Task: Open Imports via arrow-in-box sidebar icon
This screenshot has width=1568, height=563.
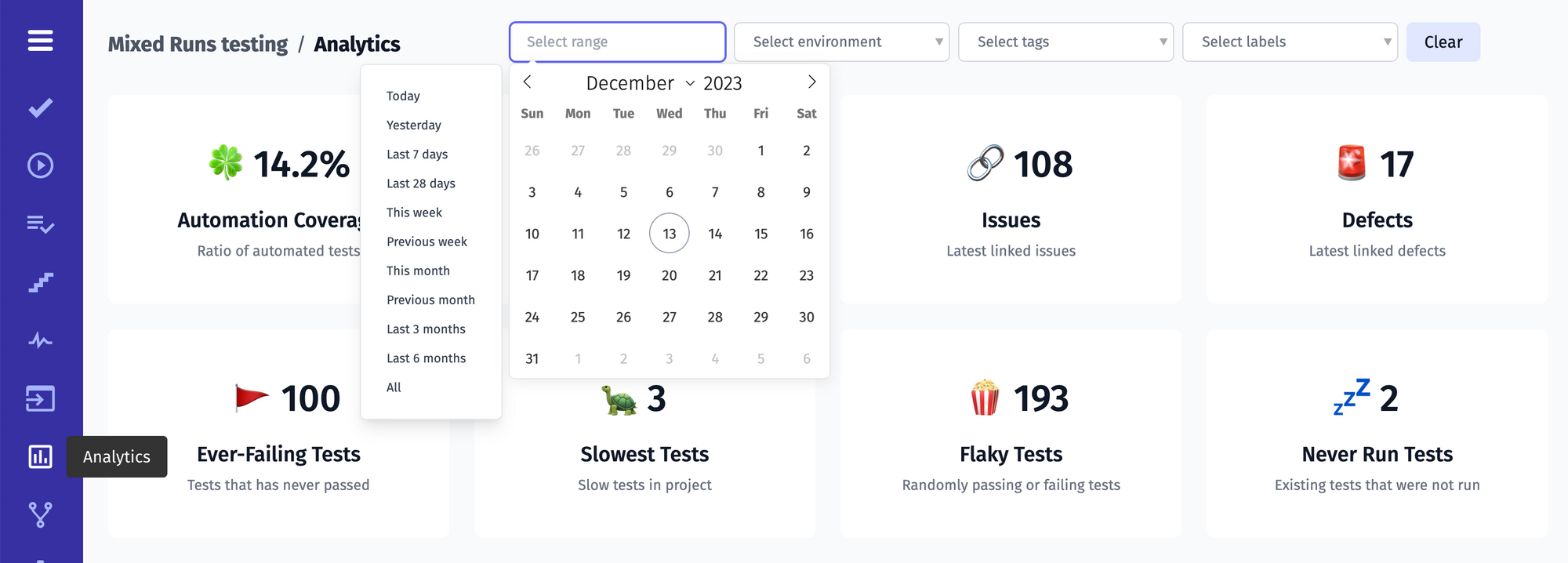Action: (x=41, y=398)
